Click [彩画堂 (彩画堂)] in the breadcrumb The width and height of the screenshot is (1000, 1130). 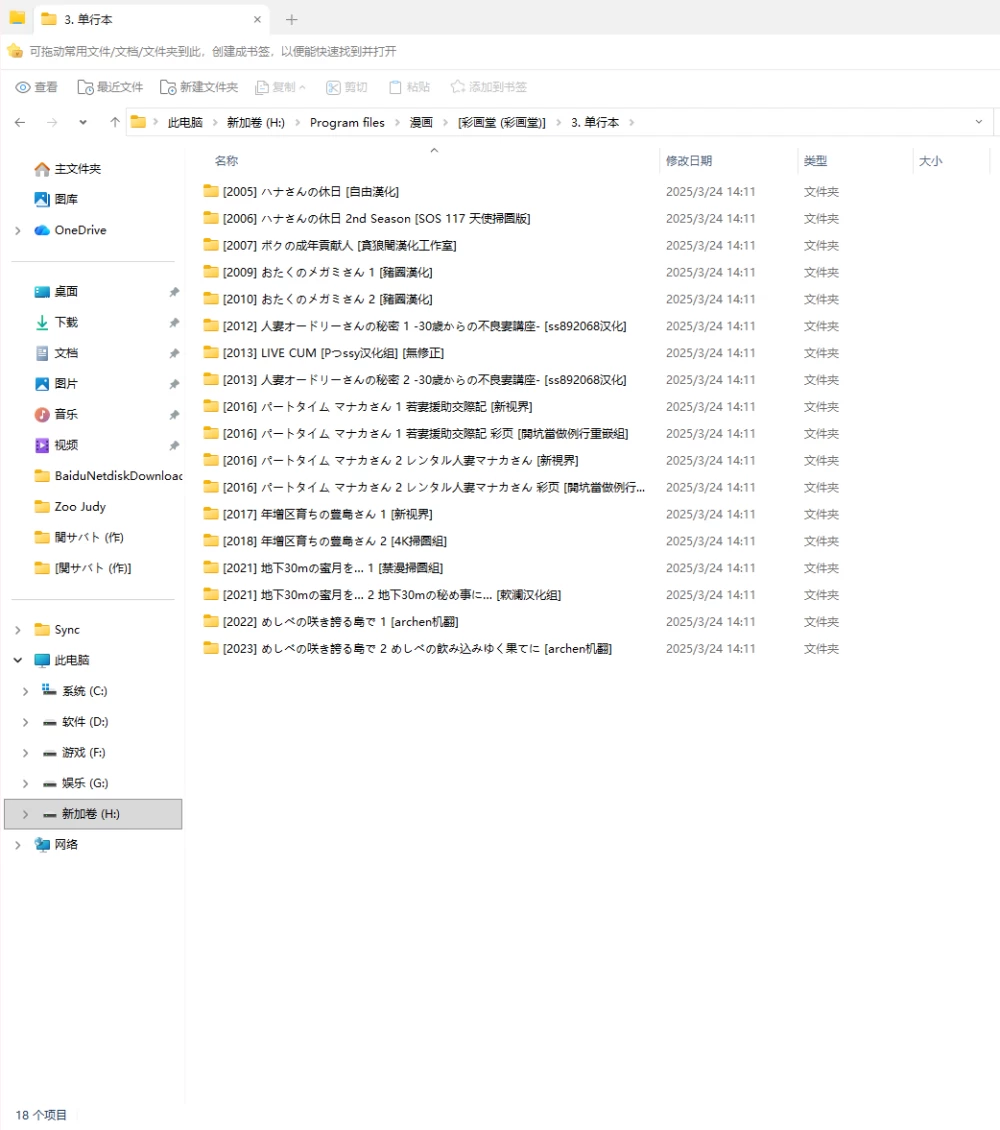coord(502,123)
